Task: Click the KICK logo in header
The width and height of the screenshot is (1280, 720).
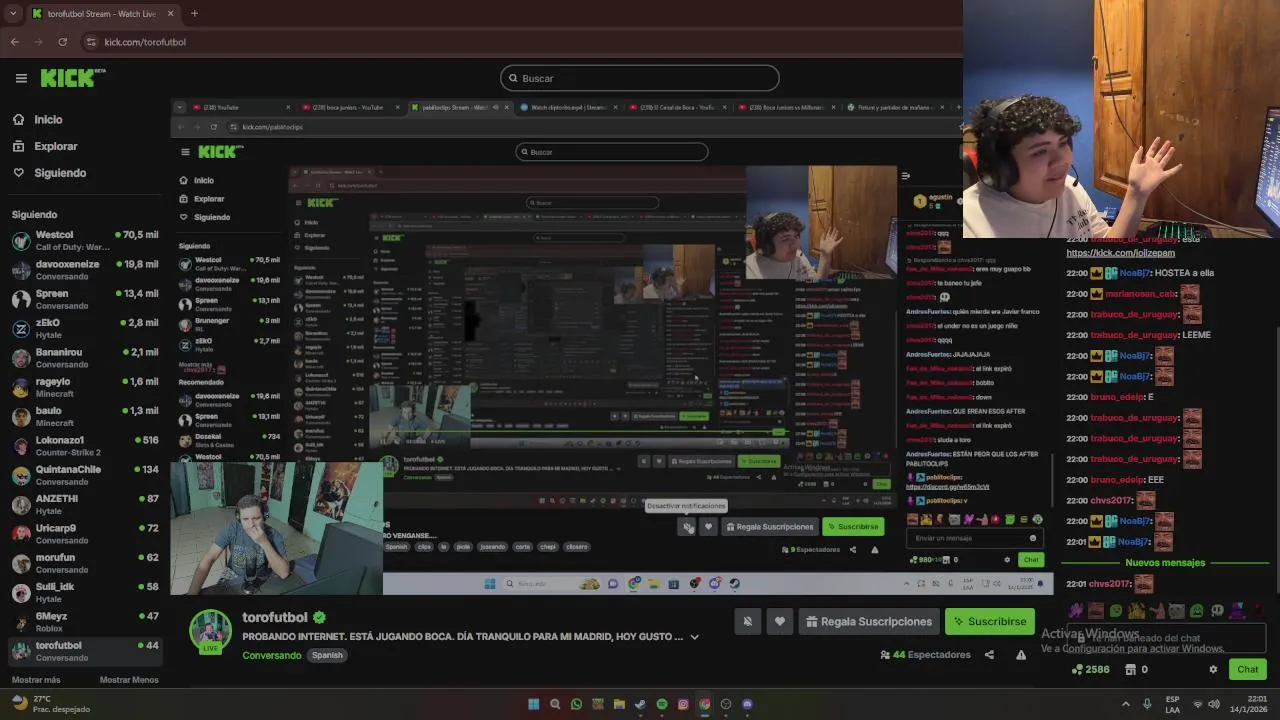Action: (73, 78)
